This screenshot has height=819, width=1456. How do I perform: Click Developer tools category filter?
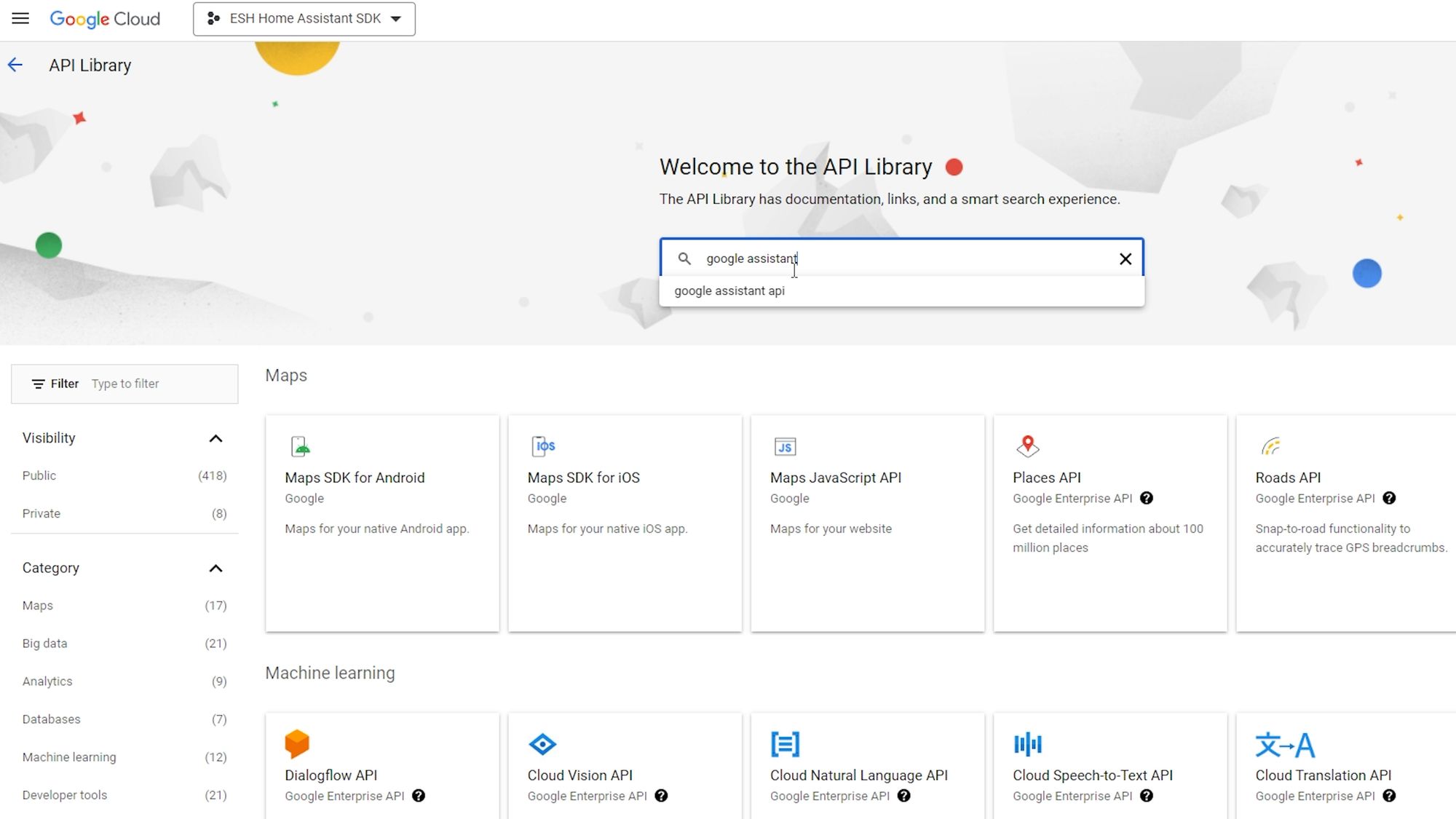[x=63, y=795]
